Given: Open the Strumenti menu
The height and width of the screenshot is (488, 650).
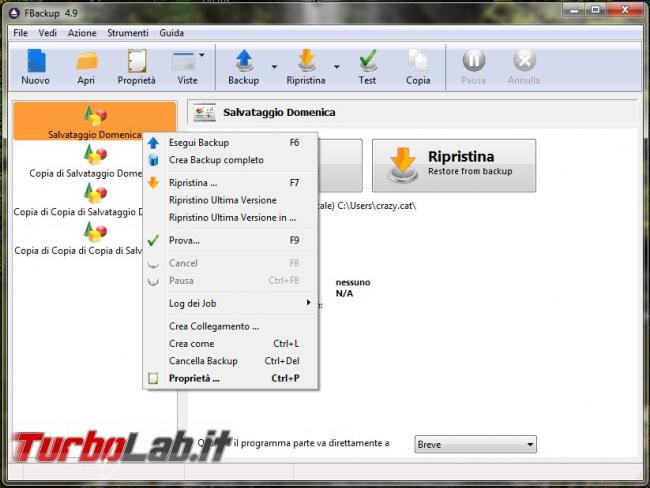Looking at the screenshot, I should (128, 33).
